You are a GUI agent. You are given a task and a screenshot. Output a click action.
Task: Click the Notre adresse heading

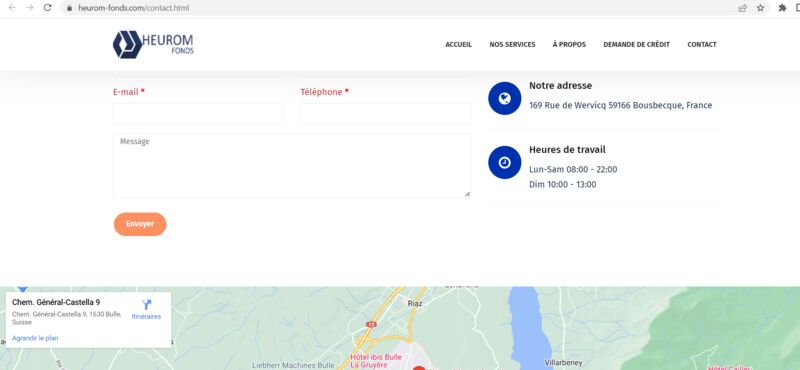click(x=560, y=86)
